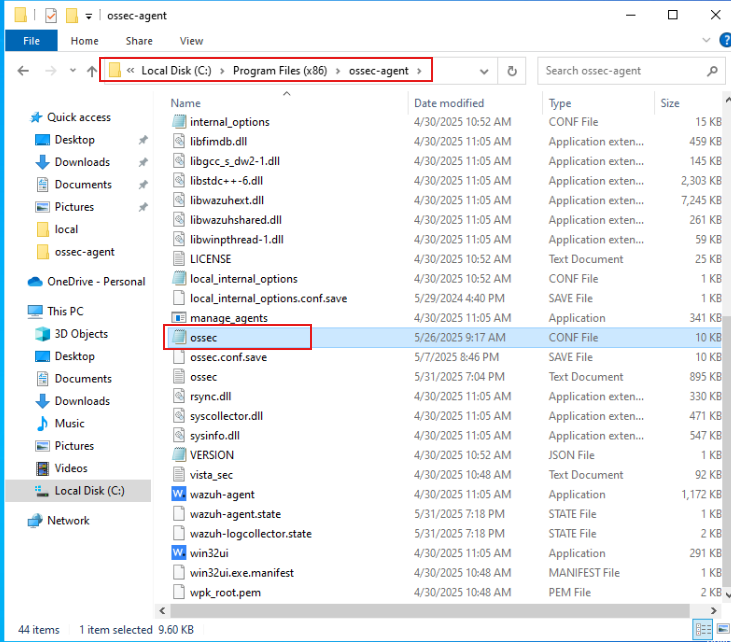Sort by Date modified column header
The image size is (731, 642).
(449, 103)
